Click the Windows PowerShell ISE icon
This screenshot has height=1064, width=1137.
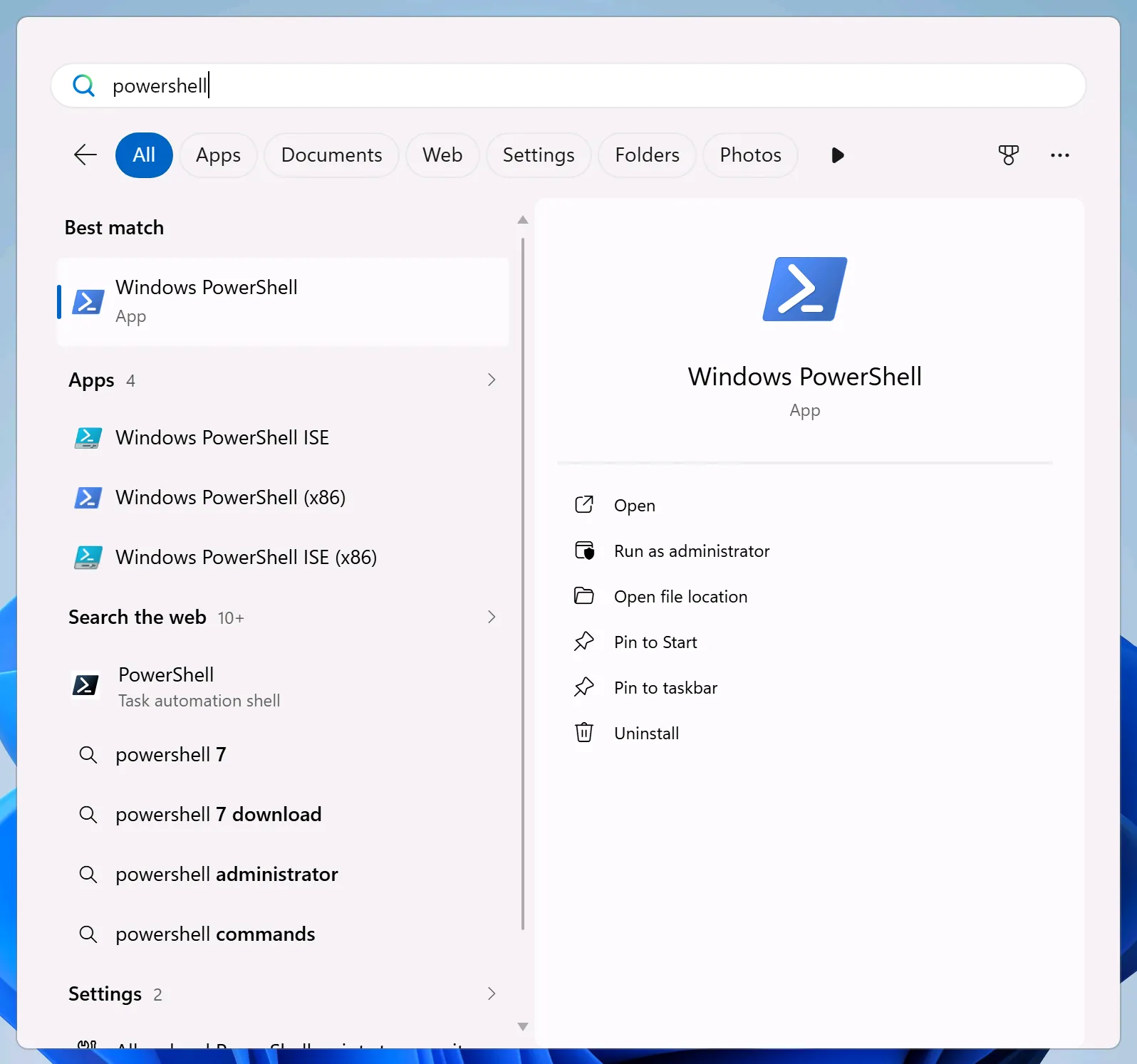click(x=88, y=437)
